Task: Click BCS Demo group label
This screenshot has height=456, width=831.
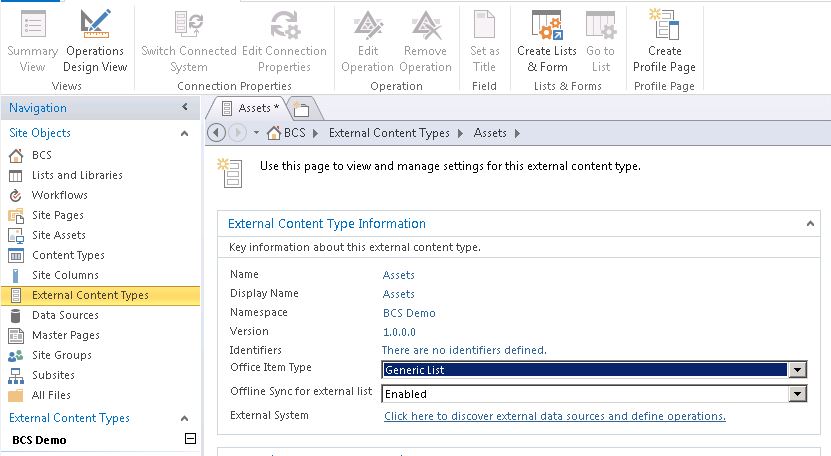Action: [39, 440]
